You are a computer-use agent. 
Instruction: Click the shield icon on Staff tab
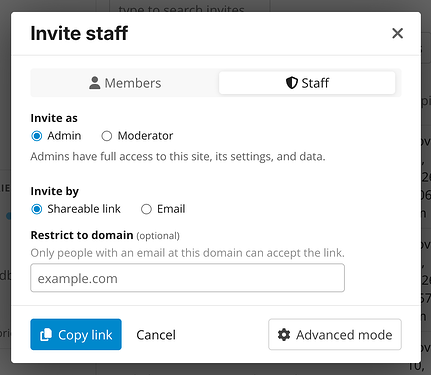[x=292, y=83]
